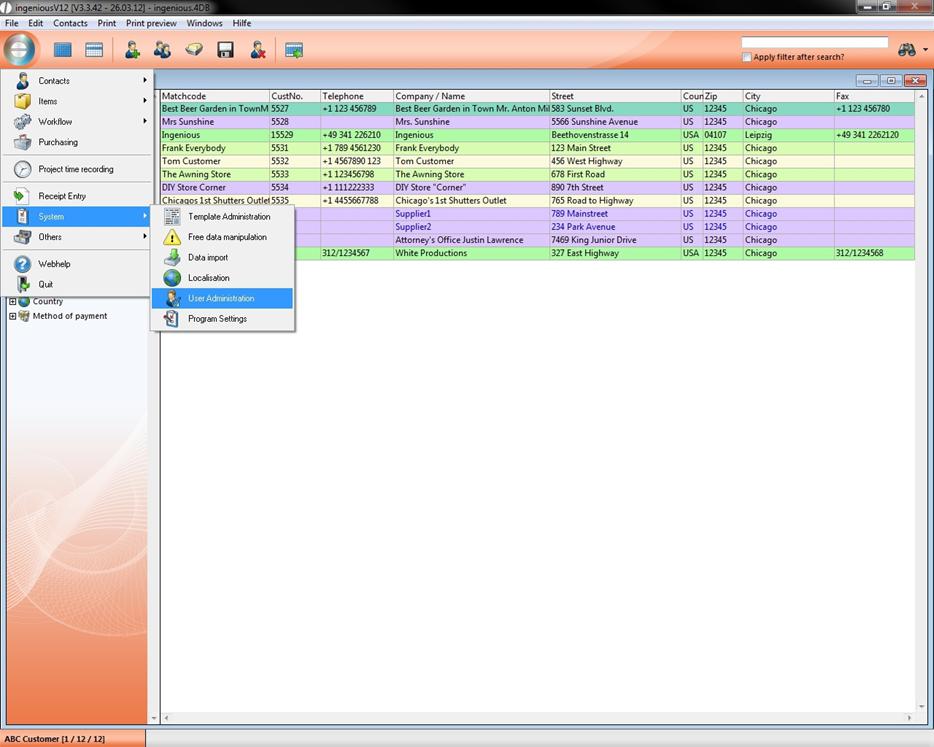Screen dimensions: 934x747
Task: Select Free data manipulation warning entry
Action: (227, 237)
